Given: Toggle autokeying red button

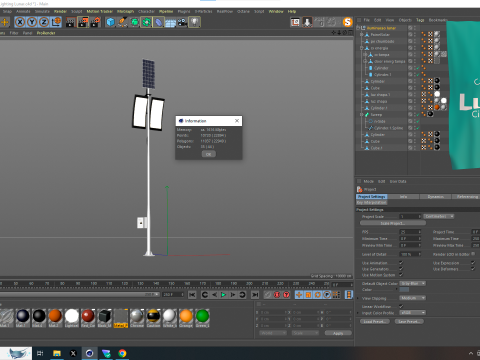Looking at the screenshot, I should click(x=277, y=295).
